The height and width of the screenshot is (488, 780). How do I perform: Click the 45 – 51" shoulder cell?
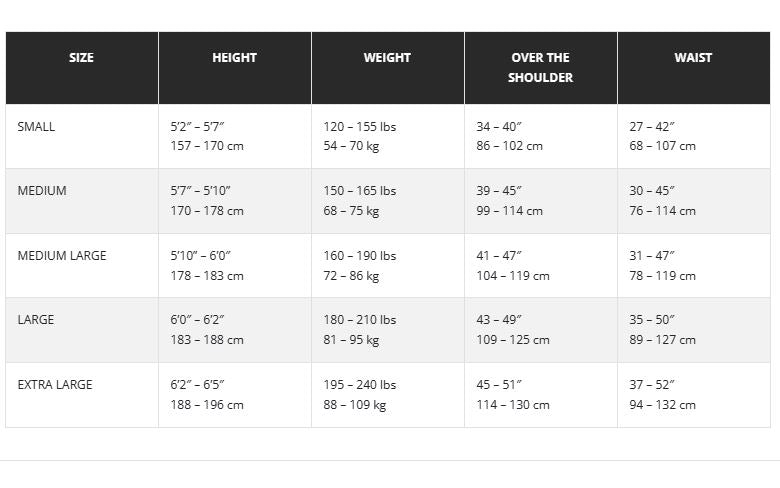pyautogui.click(x=499, y=385)
